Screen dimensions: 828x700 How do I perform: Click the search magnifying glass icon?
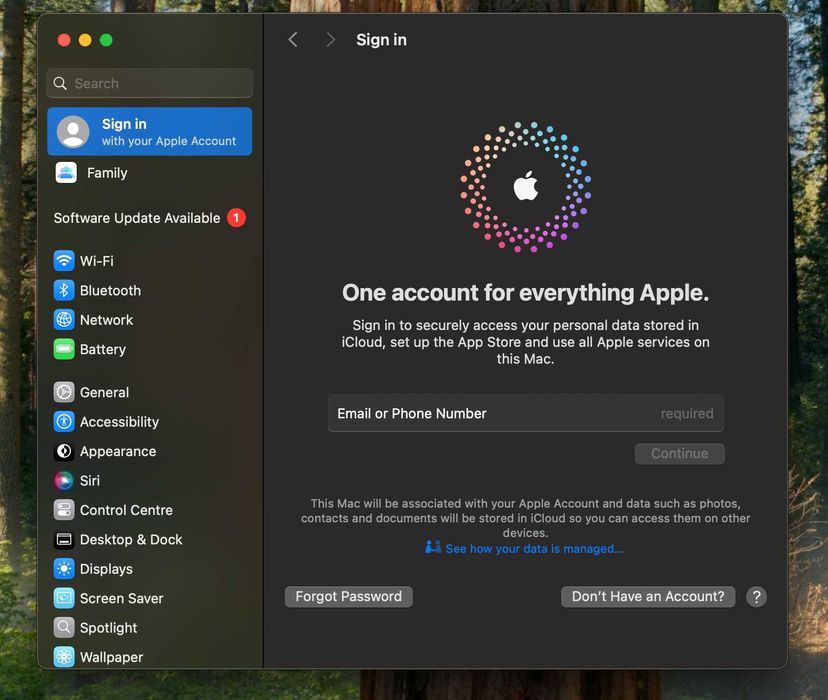point(60,83)
